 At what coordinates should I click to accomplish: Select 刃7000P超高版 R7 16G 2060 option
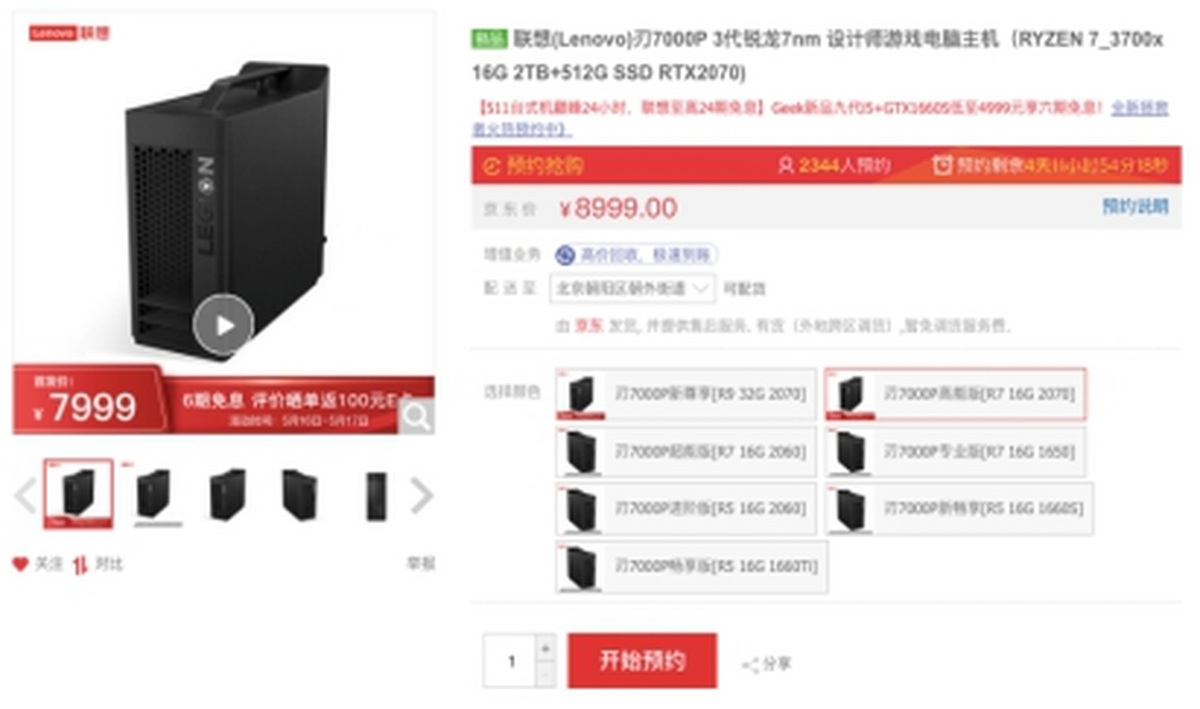(686, 452)
